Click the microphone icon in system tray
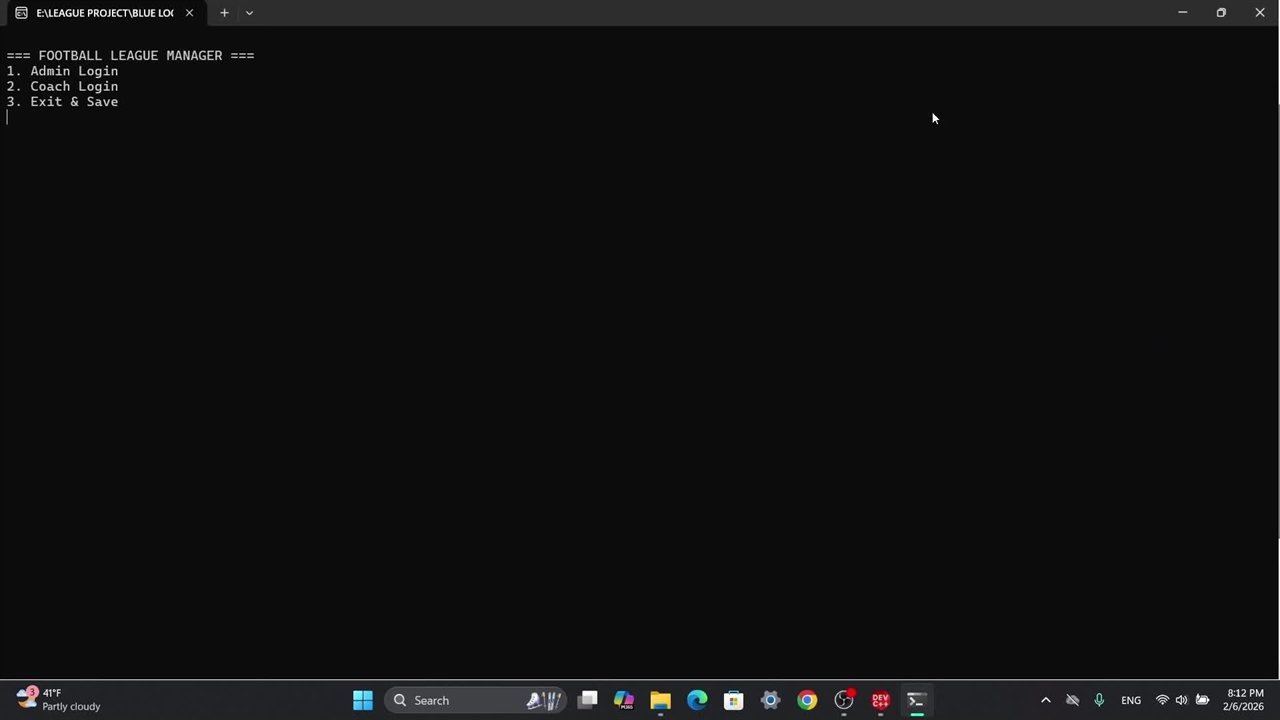The height and width of the screenshot is (720, 1280). (1099, 700)
